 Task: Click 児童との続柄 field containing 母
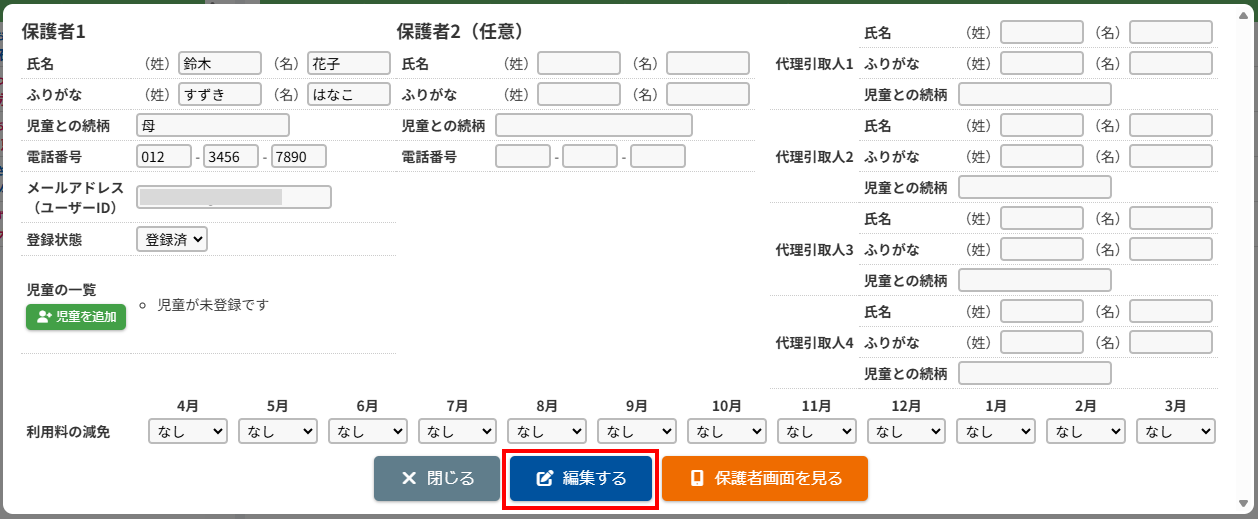213,126
